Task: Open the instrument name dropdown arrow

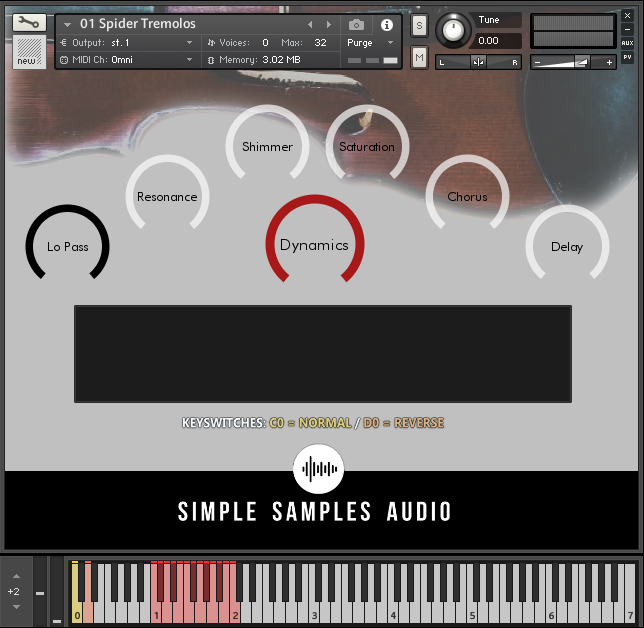Action: click(x=67, y=24)
